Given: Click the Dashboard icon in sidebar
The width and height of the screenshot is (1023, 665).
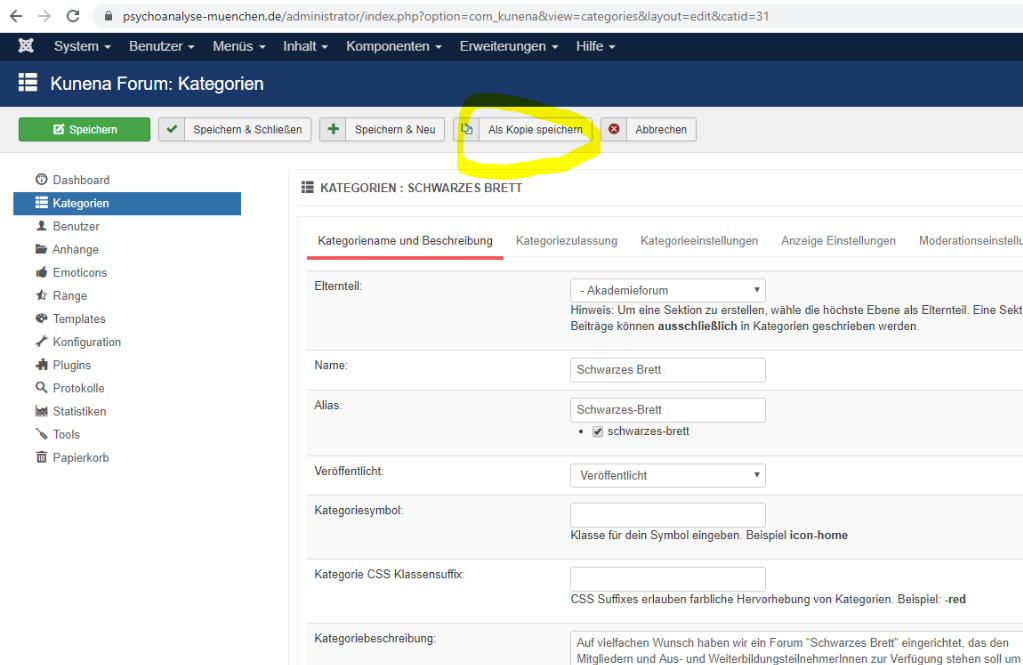Looking at the screenshot, I should point(41,180).
